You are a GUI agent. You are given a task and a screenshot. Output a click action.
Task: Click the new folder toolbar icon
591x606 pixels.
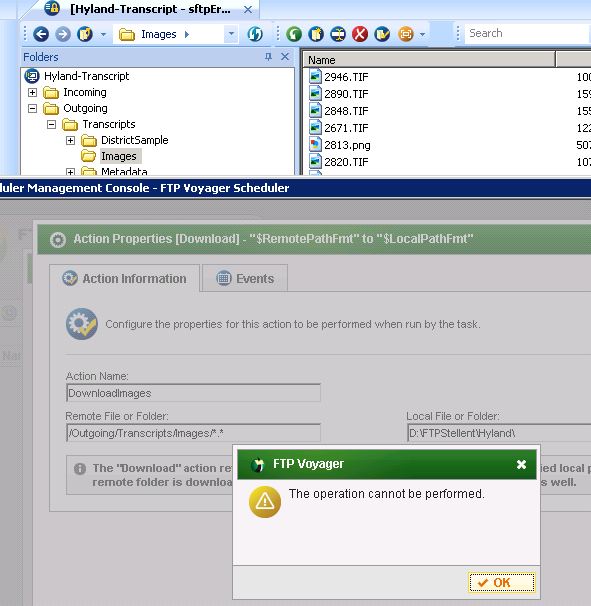[x=316, y=34]
